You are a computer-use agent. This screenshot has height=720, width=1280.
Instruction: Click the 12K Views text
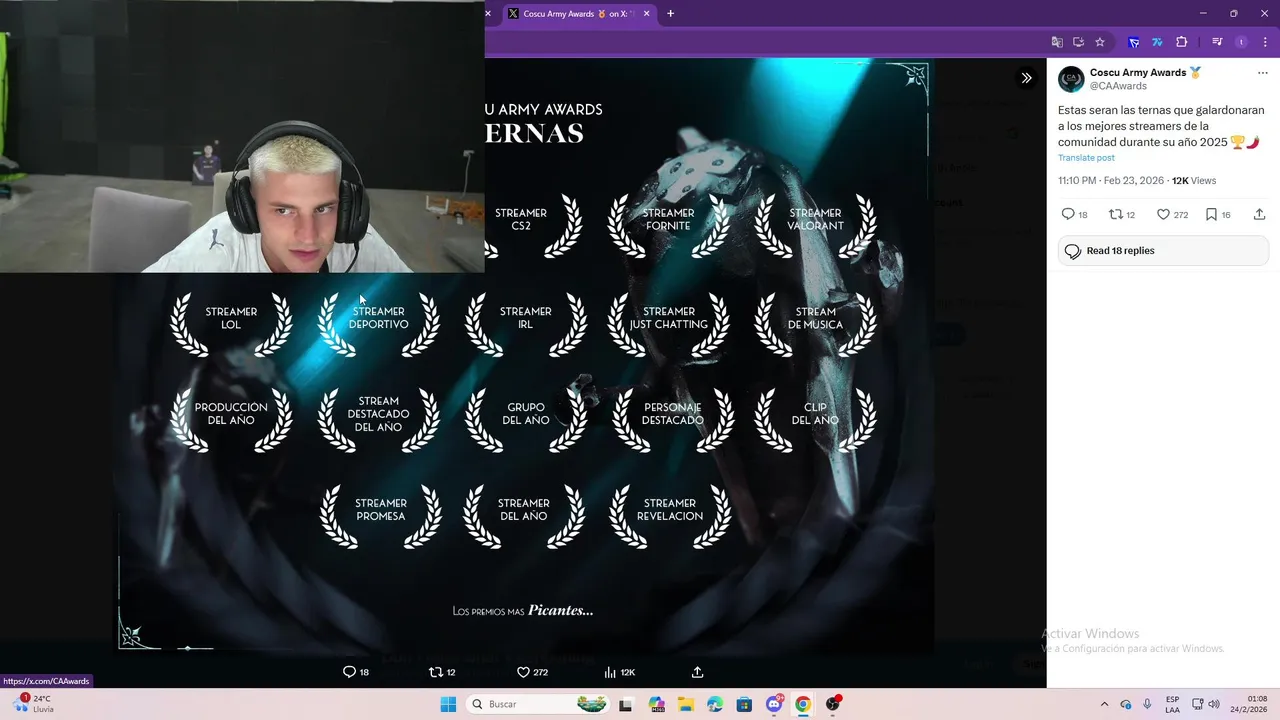1194,181
